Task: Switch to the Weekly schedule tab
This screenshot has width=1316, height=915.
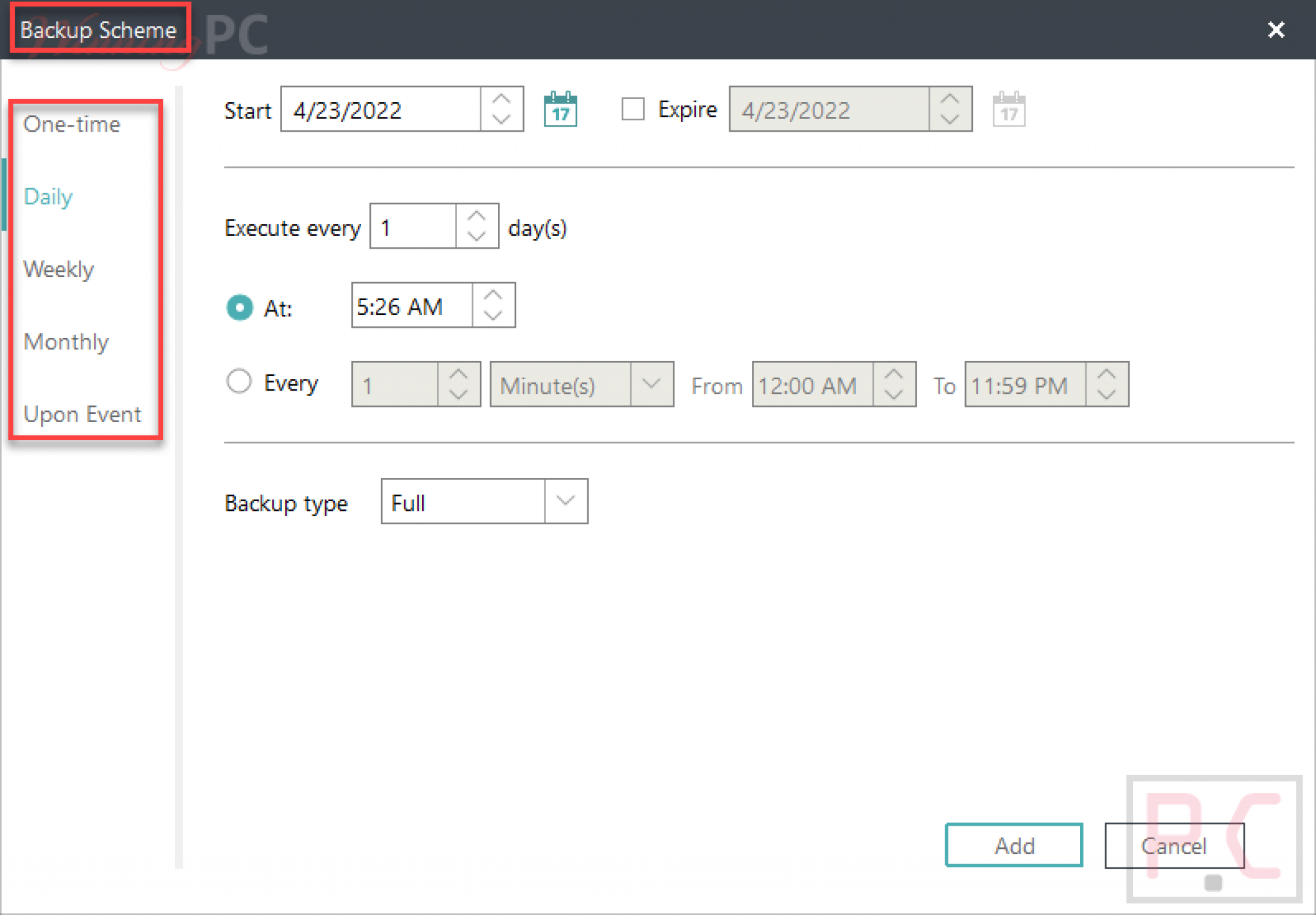Action: (58, 269)
